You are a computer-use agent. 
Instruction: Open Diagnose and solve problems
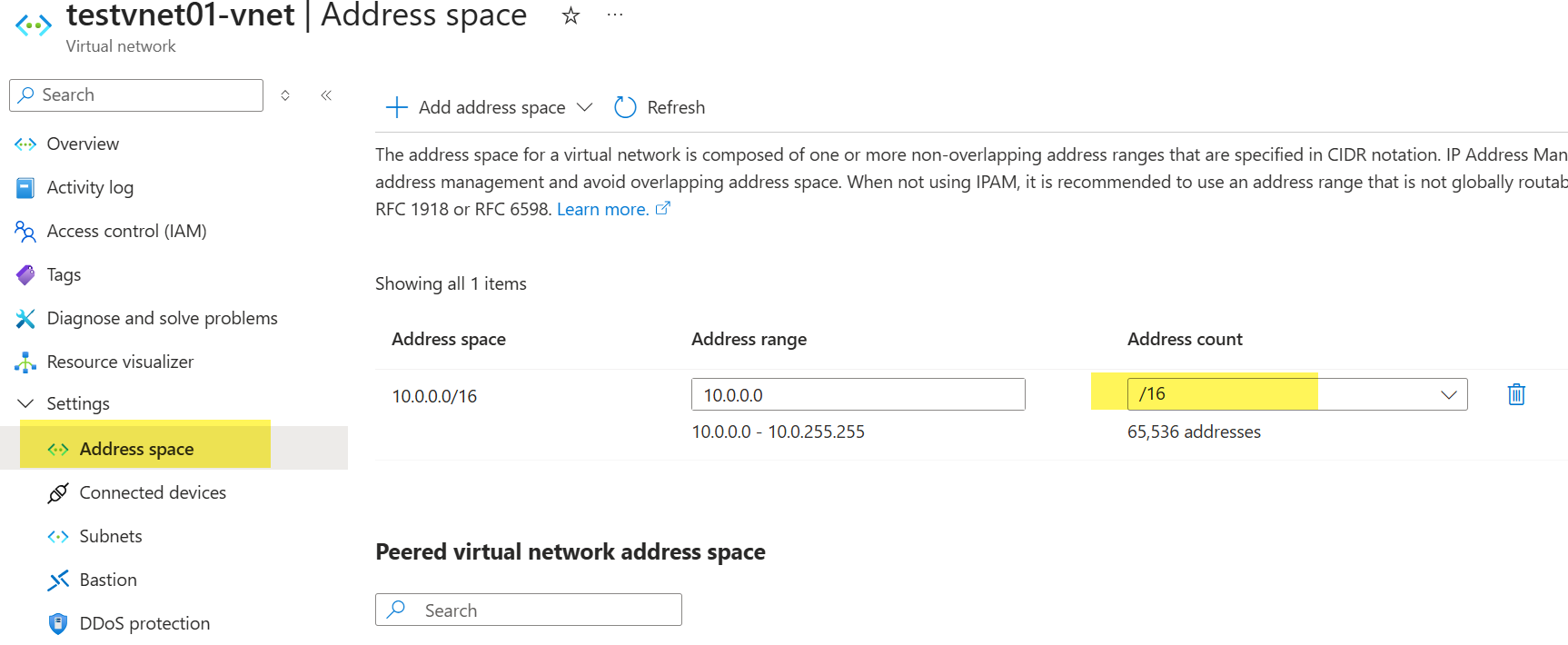162,318
